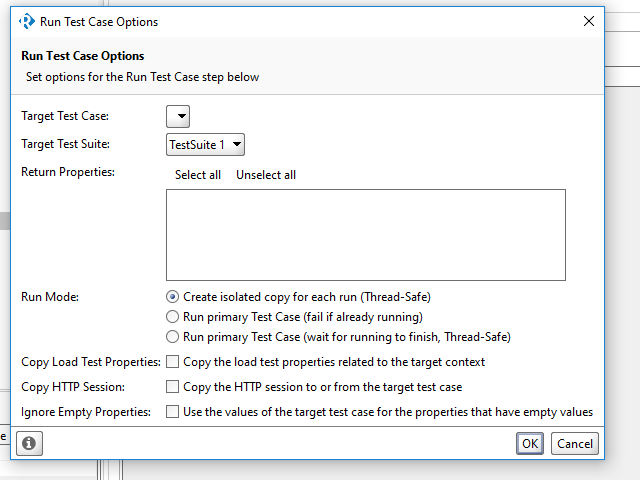Click inside the Return Properties list box

click(x=365, y=235)
